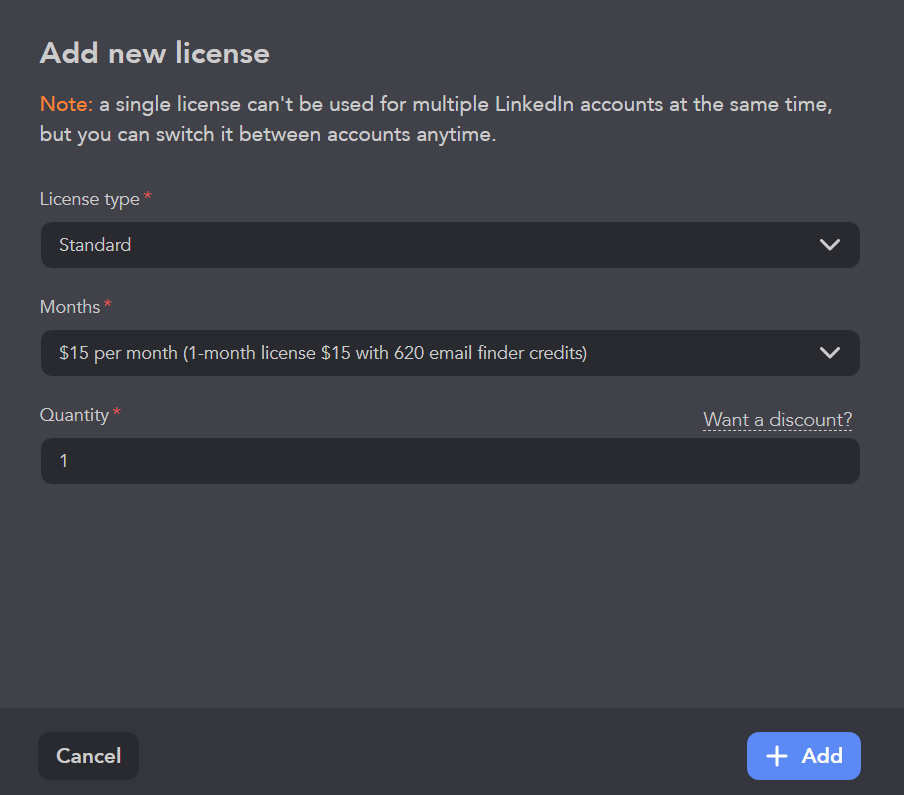Select the current 'Standard' license value
The image size is (904, 795).
[x=95, y=245]
